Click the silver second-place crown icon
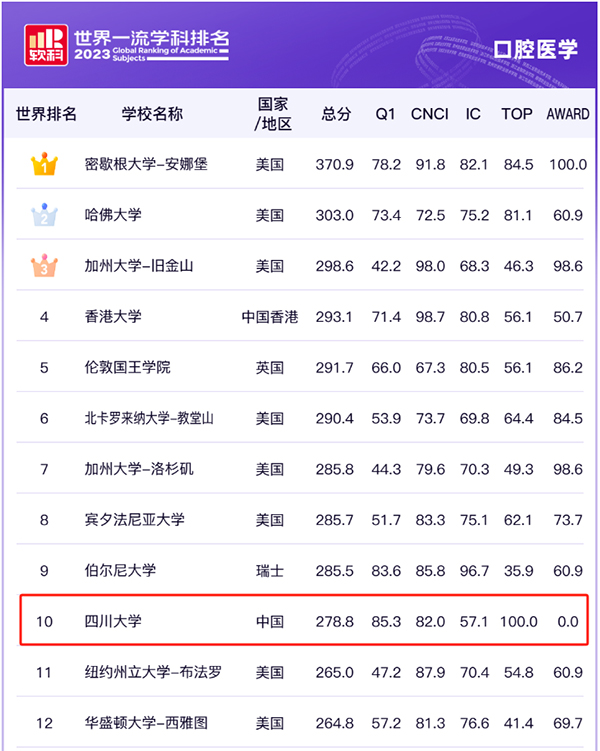Screen dimensions: 600x751 pyautogui.click(x=44, y=215)
